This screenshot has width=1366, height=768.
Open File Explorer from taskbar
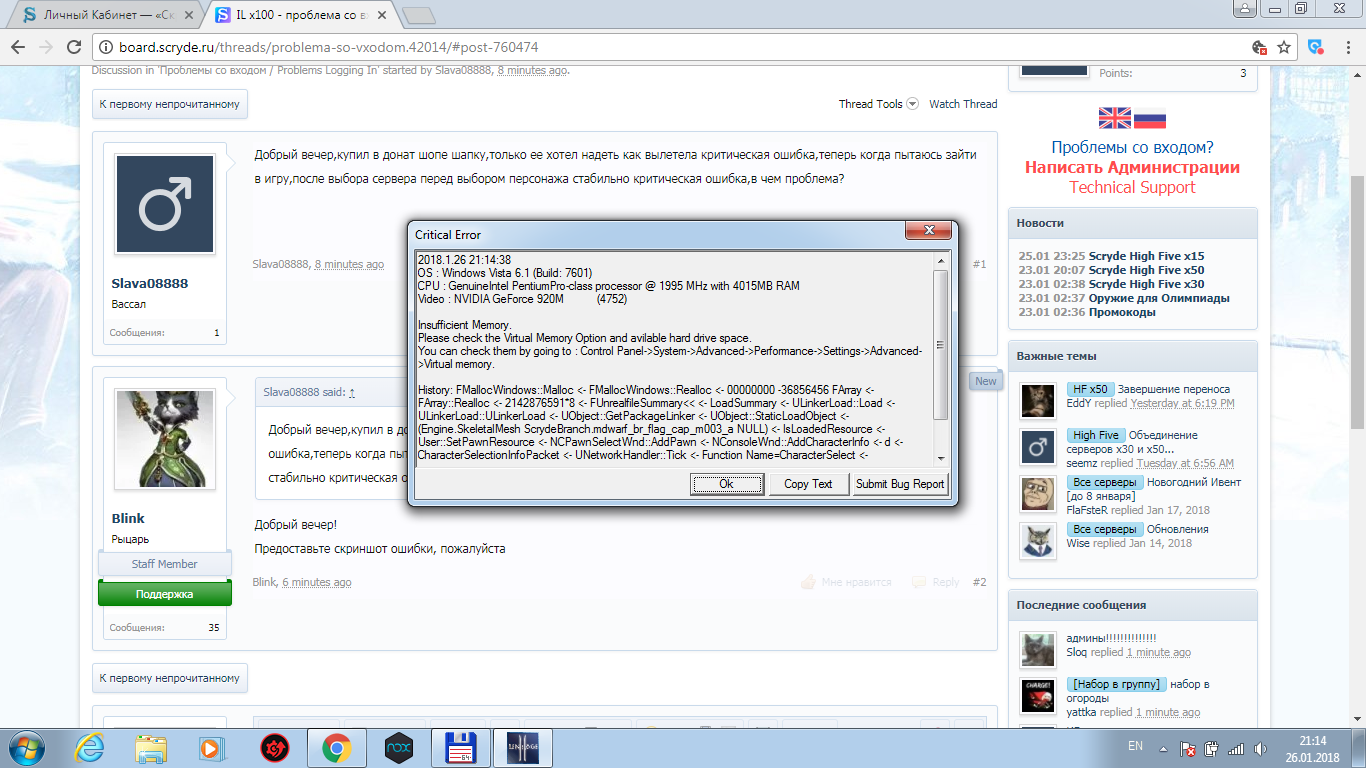click(151, 747)
